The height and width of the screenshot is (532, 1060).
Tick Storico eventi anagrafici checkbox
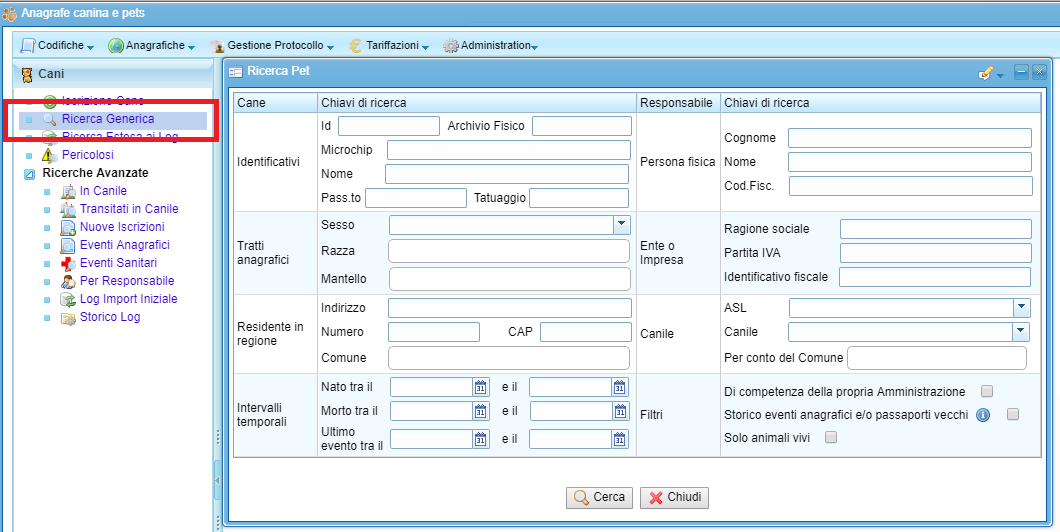point(1013,414)
